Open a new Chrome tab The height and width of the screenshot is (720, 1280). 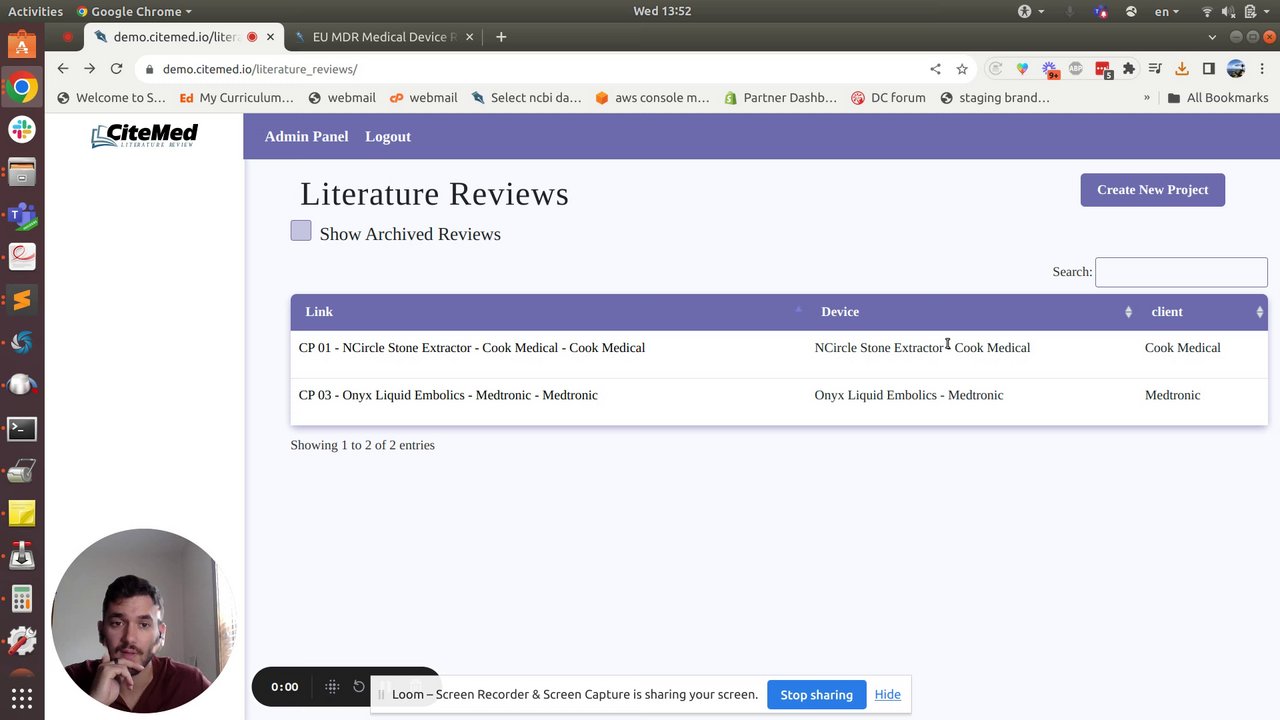[x=501, y=37]
